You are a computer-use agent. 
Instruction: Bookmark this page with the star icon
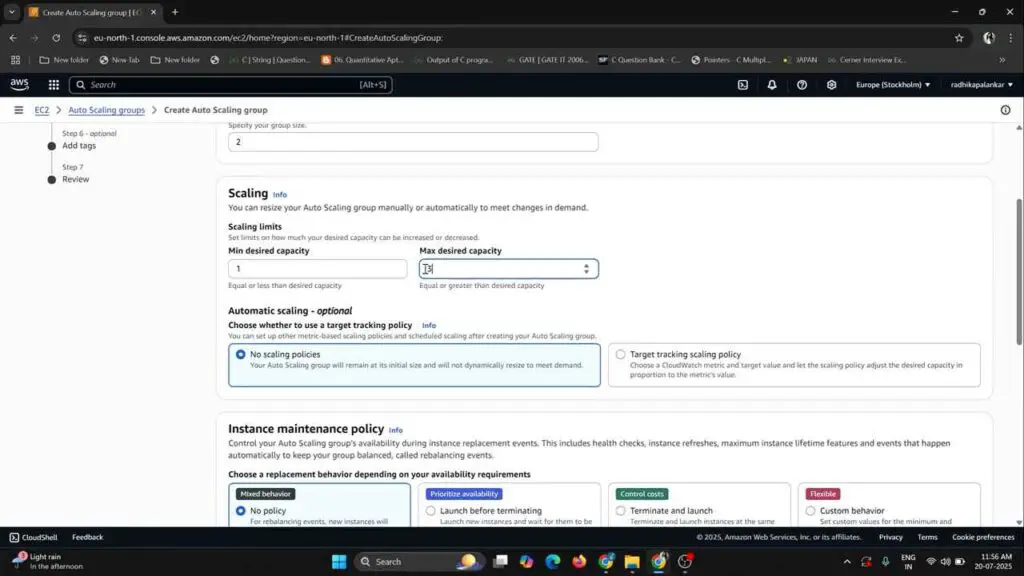[959, 38]
